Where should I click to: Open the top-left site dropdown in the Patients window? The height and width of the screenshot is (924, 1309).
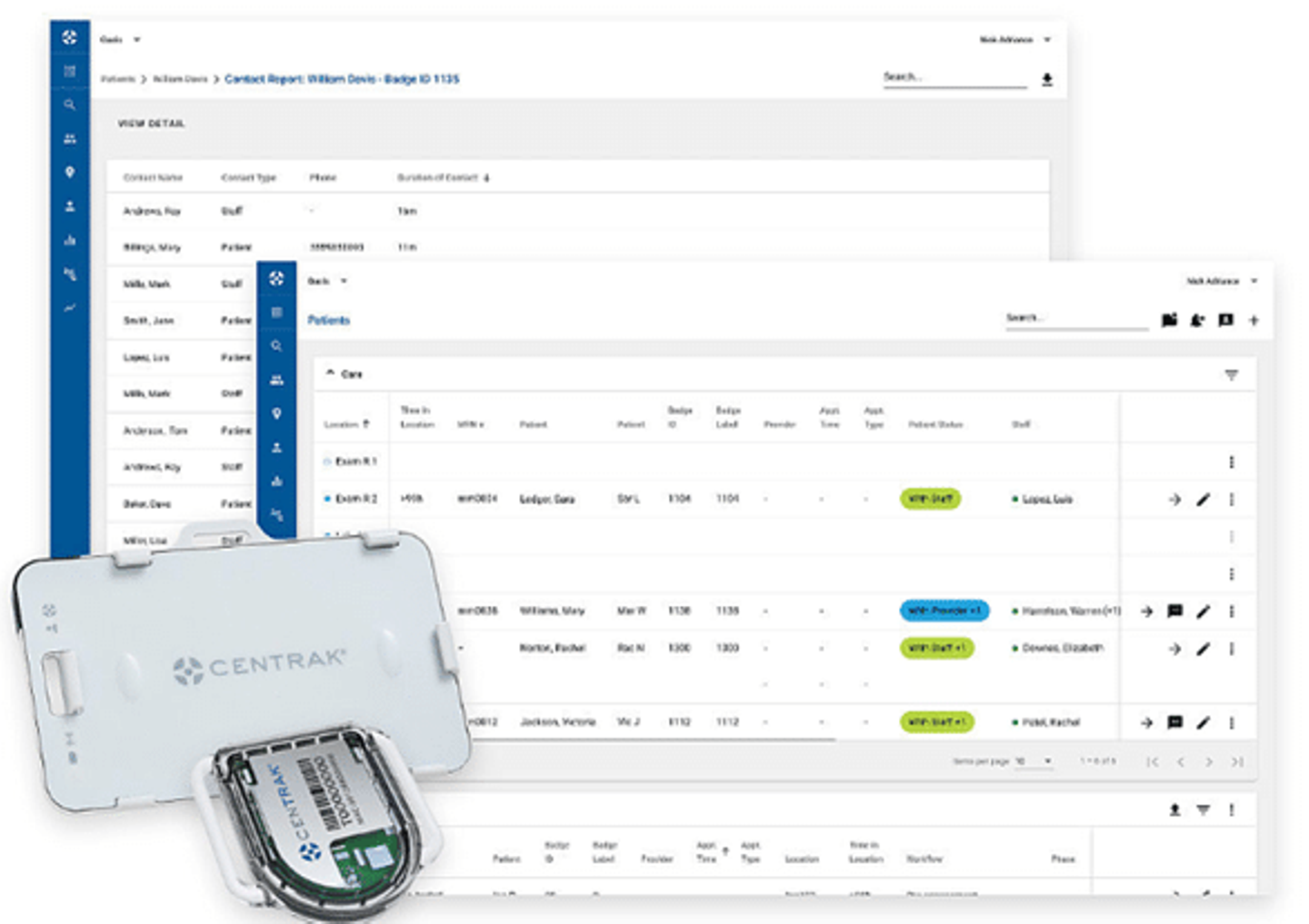pos(327,281)
